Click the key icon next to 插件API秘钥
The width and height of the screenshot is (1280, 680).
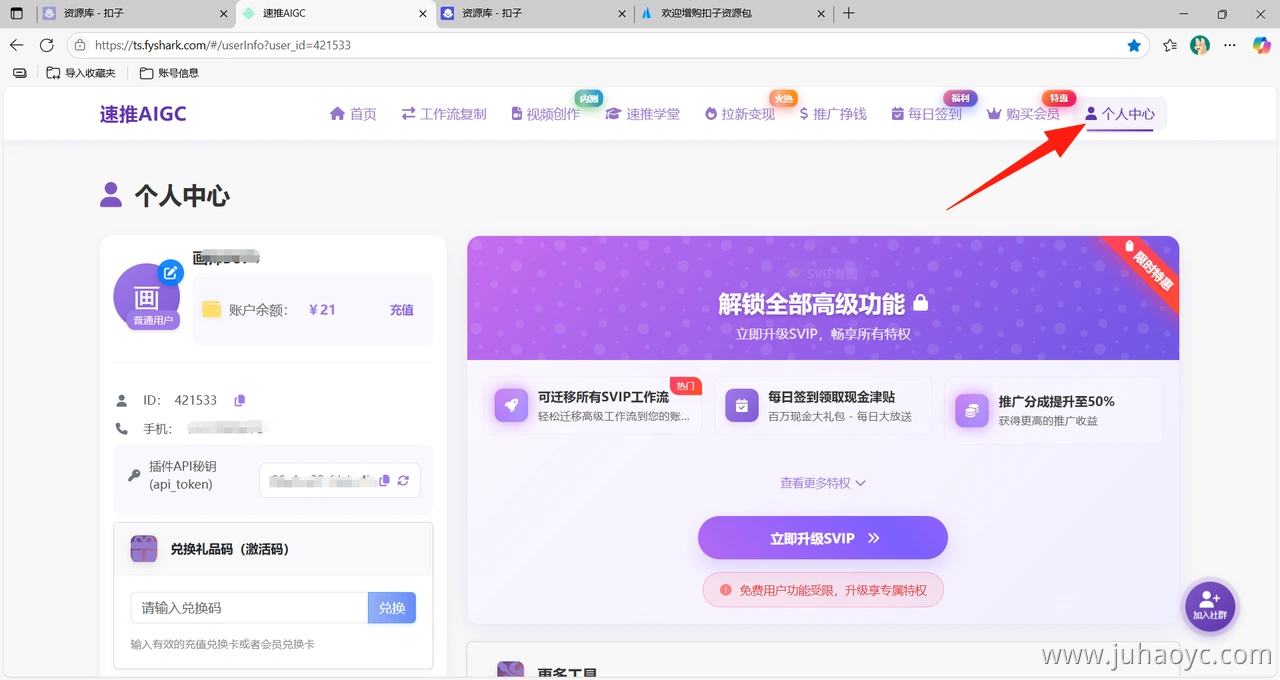pos(134,476)
